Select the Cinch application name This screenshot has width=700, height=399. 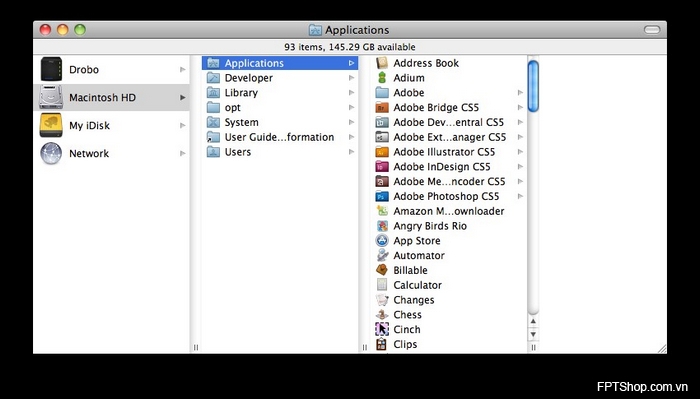point(407,329)
